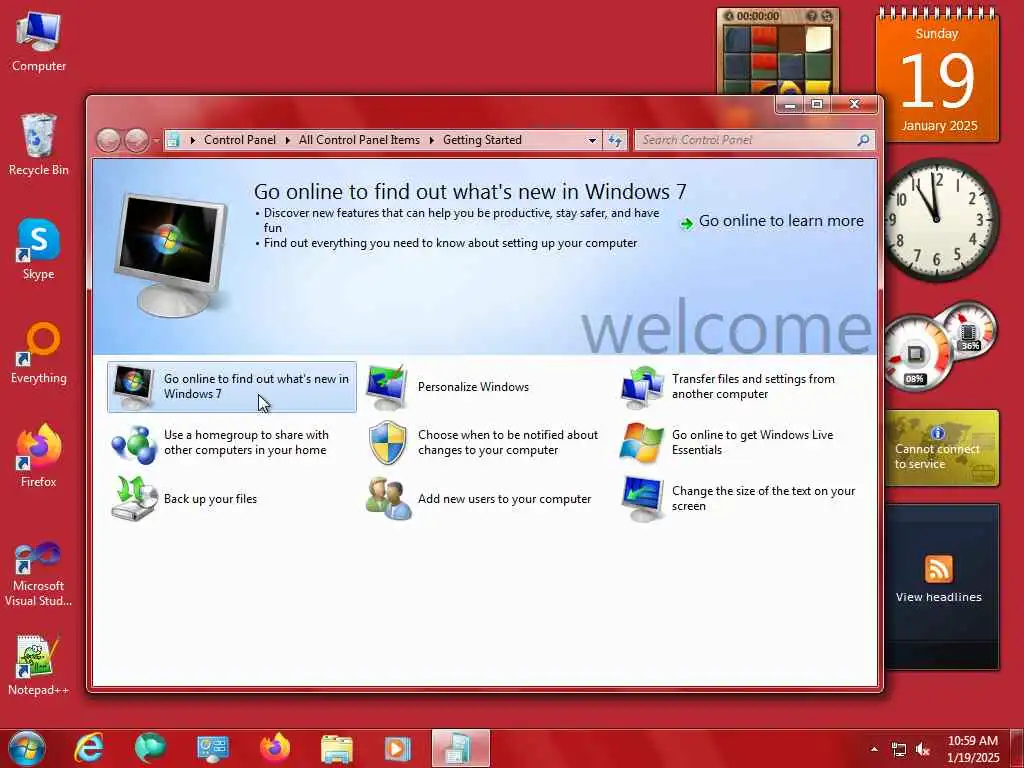Click the Transfer files computers icon

point(642,387)
